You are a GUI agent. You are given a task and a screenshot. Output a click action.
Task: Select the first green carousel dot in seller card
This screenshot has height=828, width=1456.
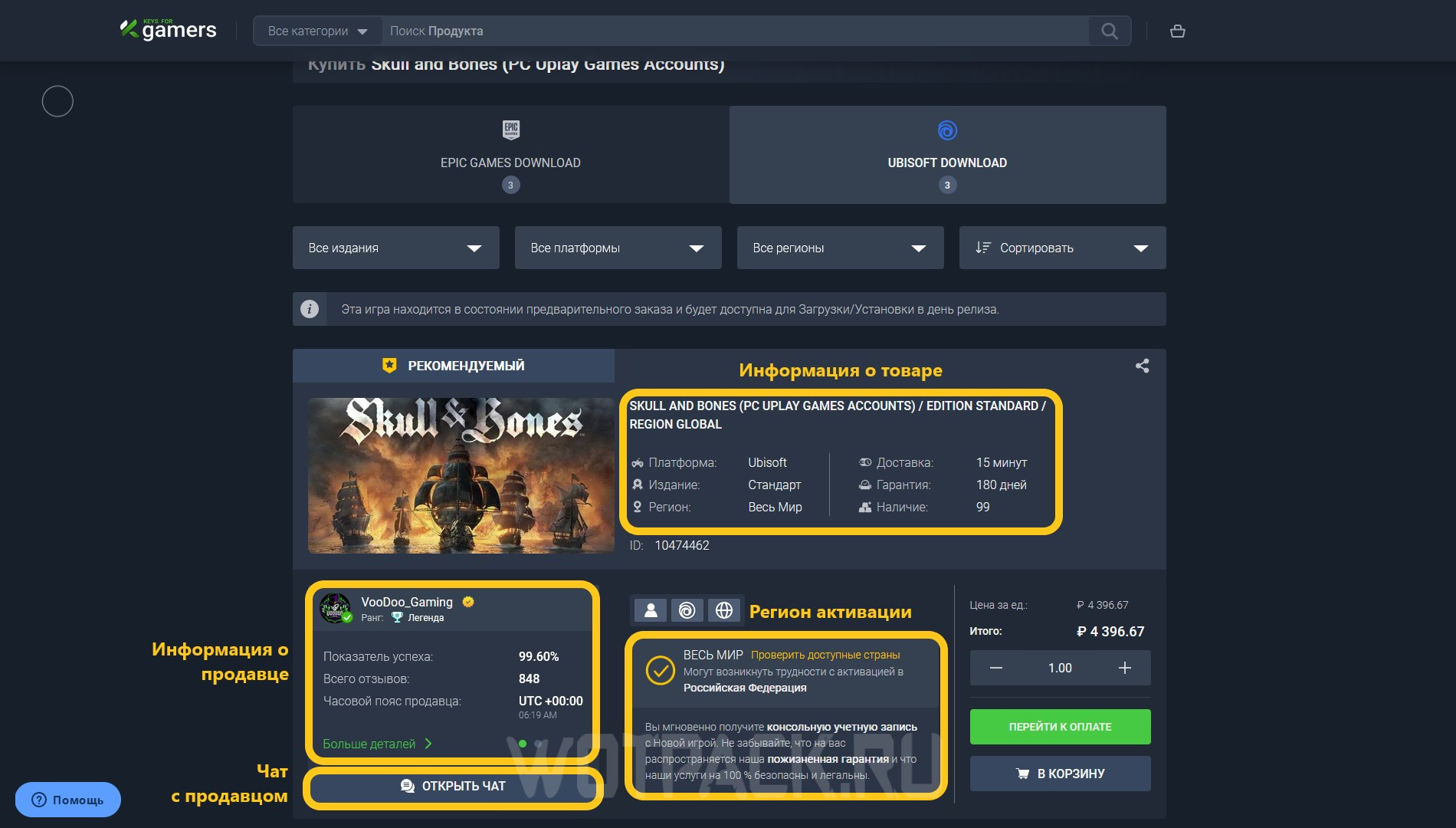[x=523, y=744]
